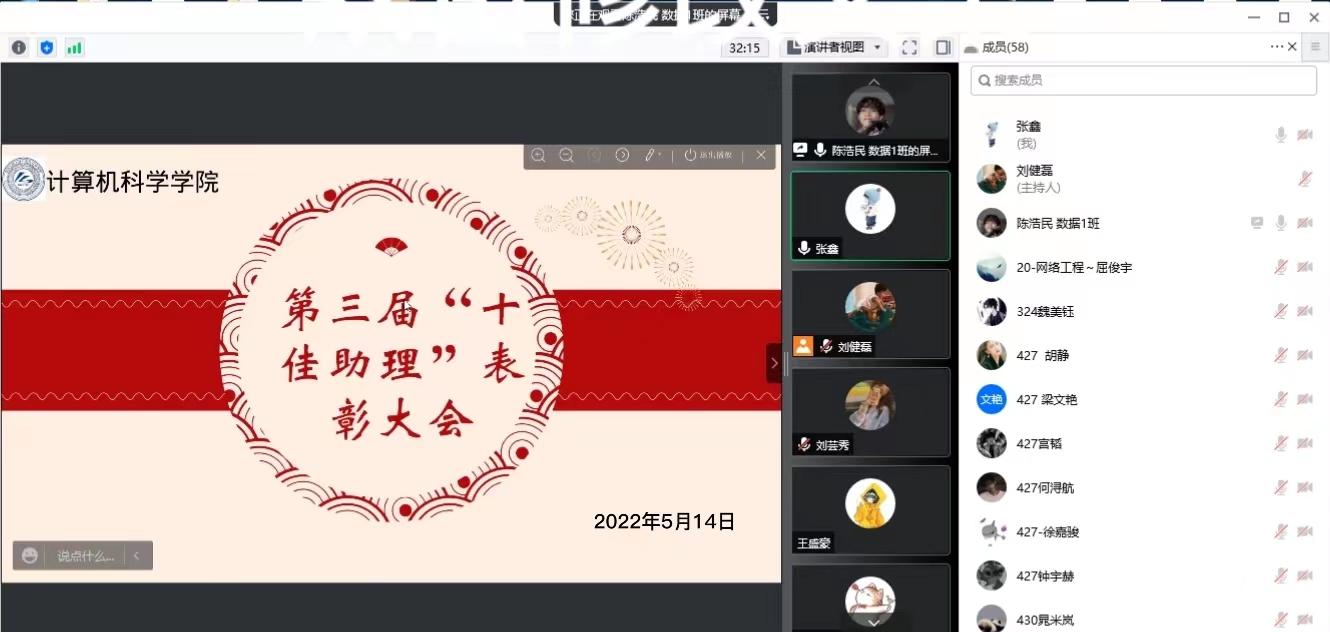Open the members panel more options menu
Image resolution: width=1330 pixels, height=632 pixels.
pos(1276,47)
